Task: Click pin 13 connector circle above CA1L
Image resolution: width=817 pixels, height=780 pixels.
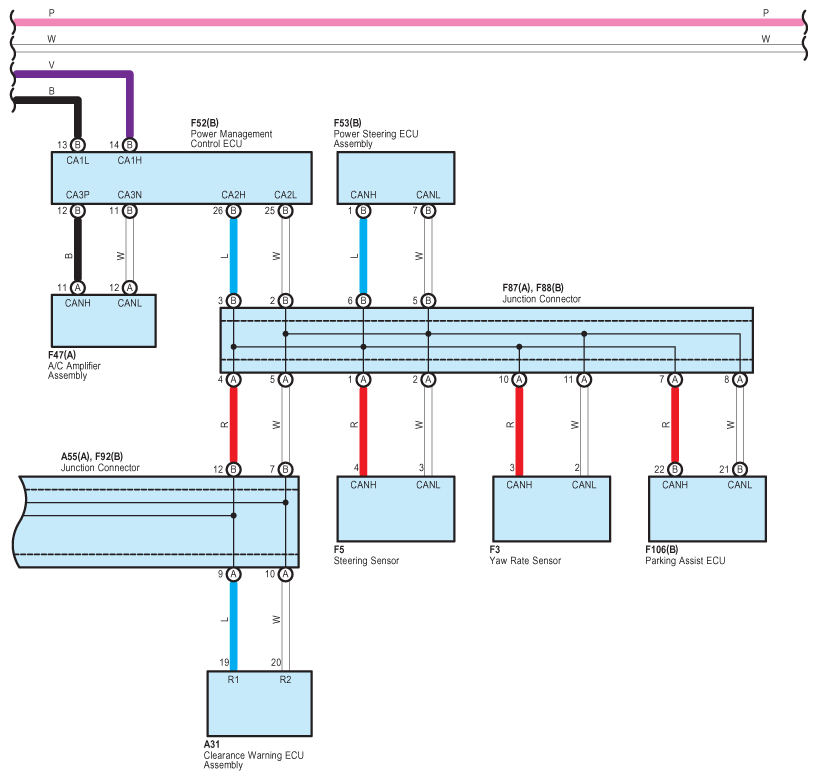Action: 78,144
